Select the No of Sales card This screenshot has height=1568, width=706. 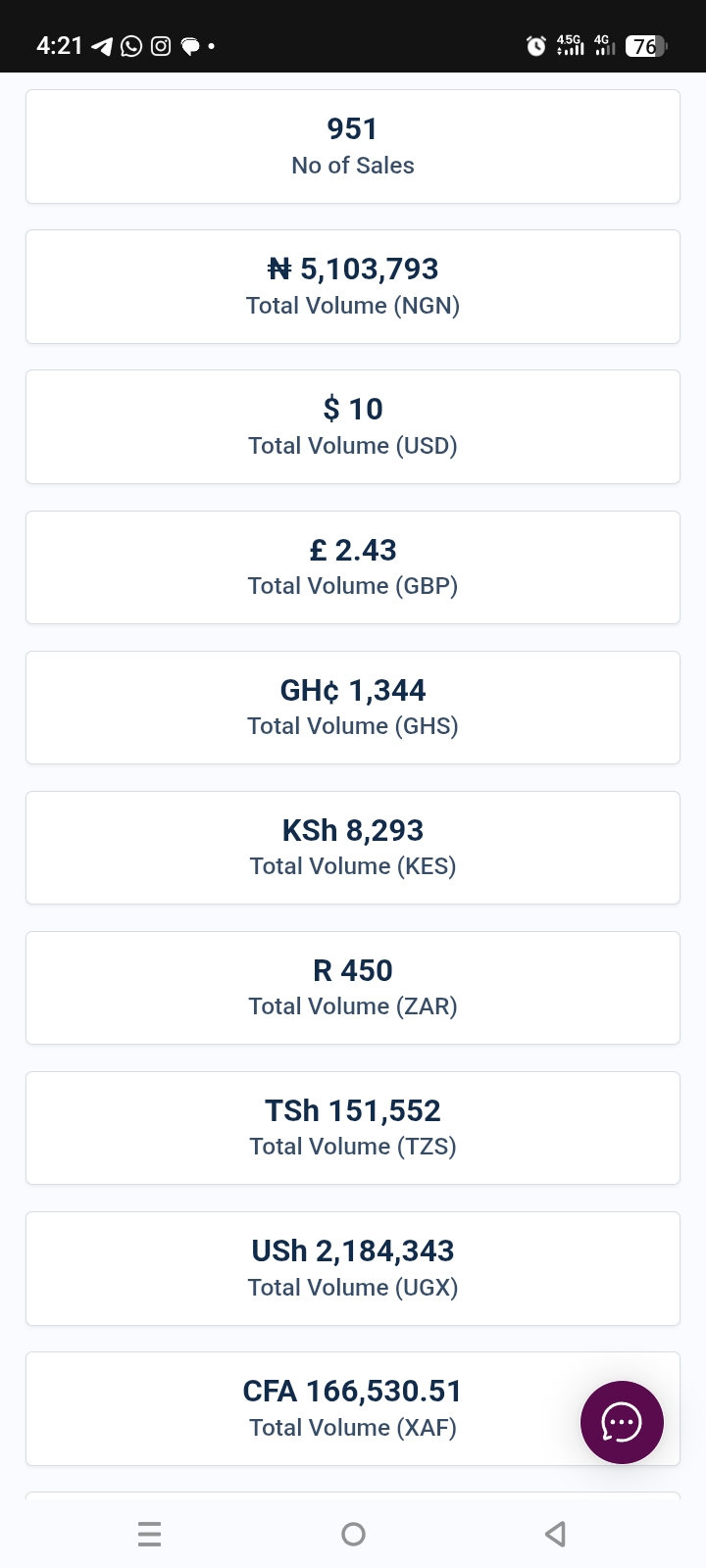(353, 147)
